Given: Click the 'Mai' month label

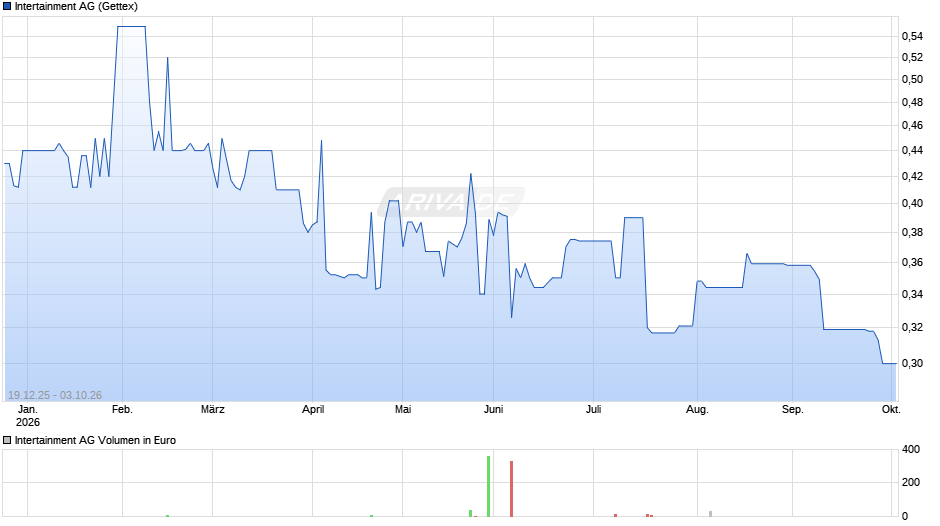Looking at the screenshot, I should pyautogui.click(x=403, y=410).
